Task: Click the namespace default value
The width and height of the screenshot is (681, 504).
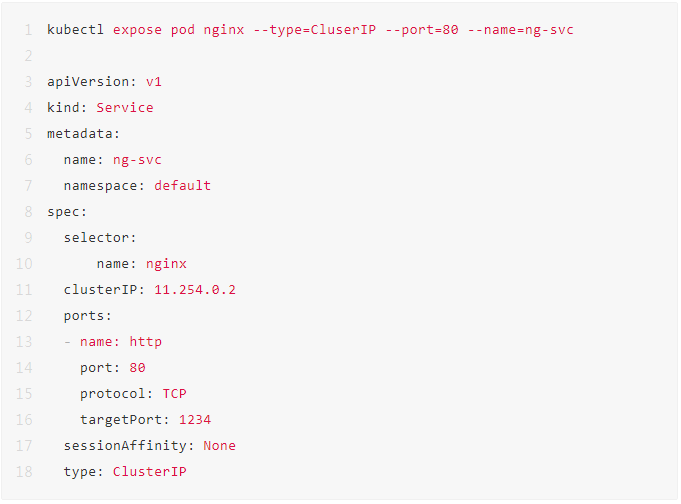Action: (182, 186)
